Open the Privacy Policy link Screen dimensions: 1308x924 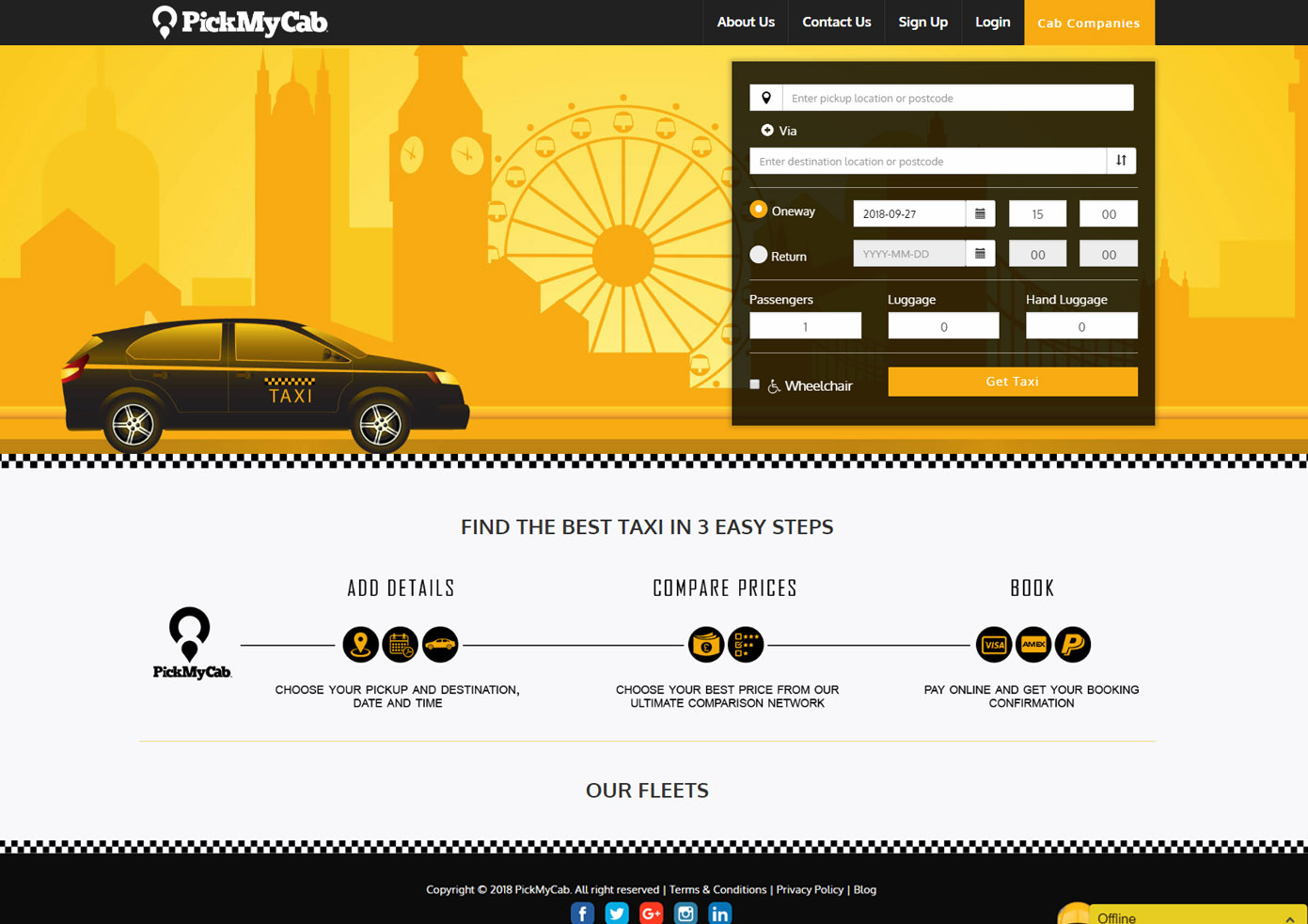tap(810, 889)
